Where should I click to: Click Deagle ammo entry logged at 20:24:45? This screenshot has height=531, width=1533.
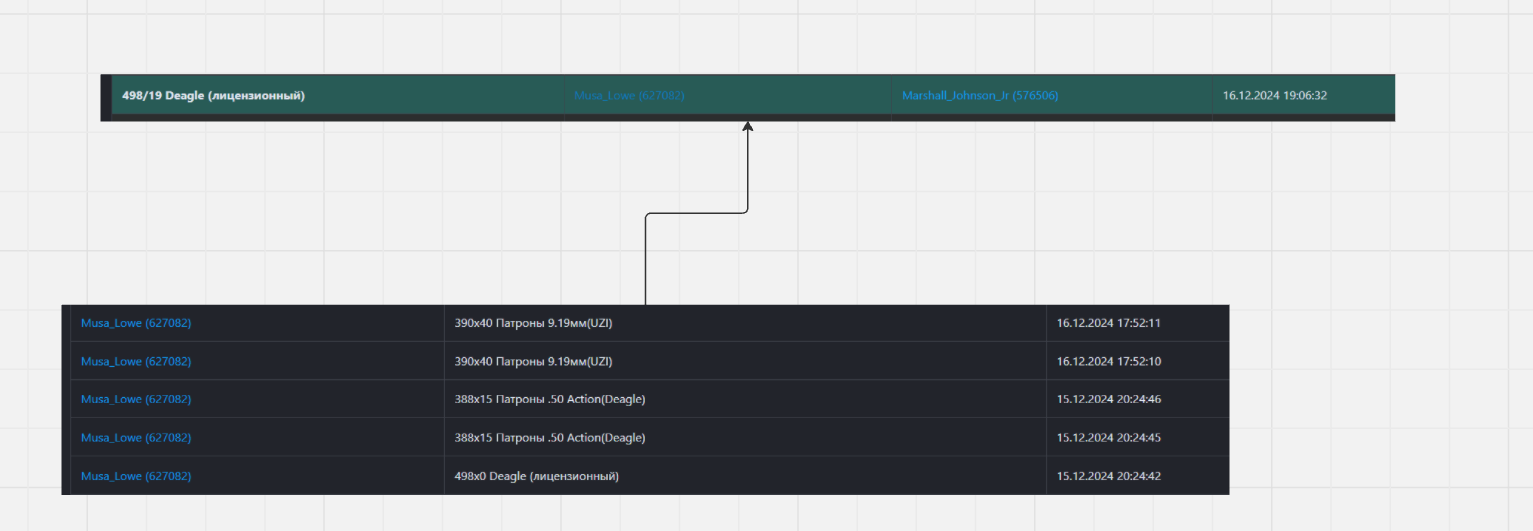point(550,438)
